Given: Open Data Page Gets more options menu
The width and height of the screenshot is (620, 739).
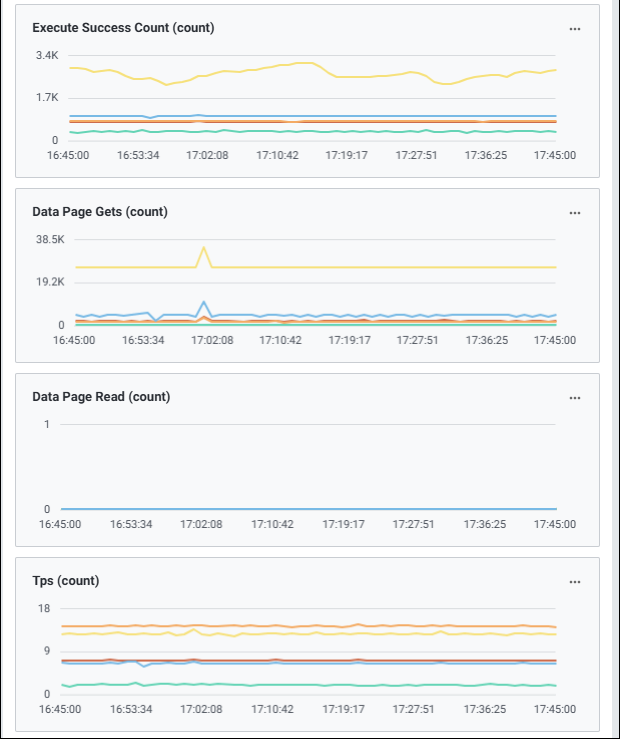Looking at the screenshot, I should tap(575, 213).
